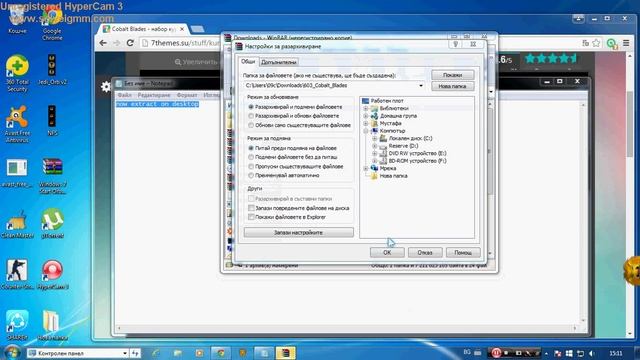Click the dialog help question mark button
Viewport: 640px width, 360px height.
(456, 44)
